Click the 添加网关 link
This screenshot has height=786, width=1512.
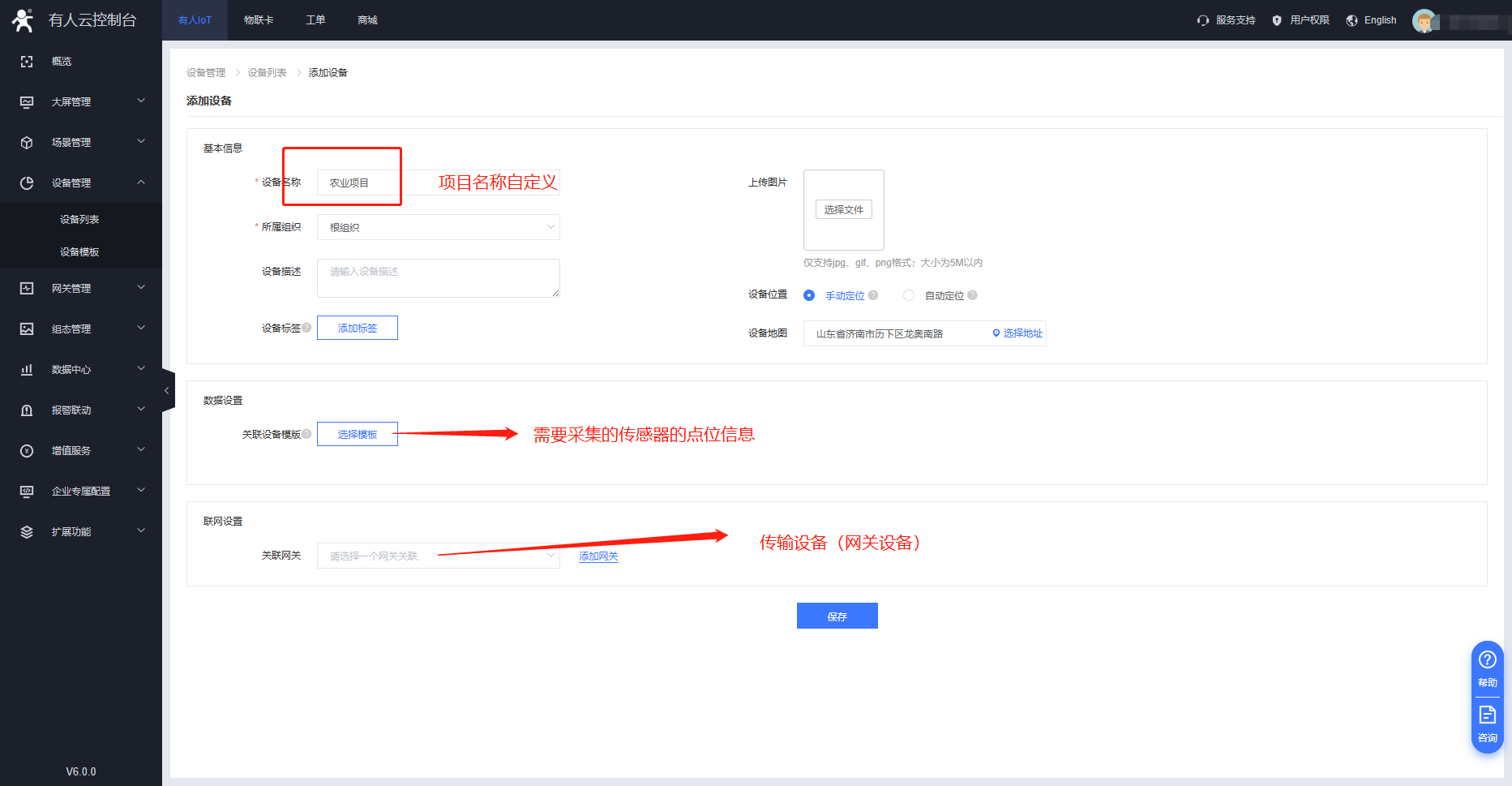[x=598, y=556]
